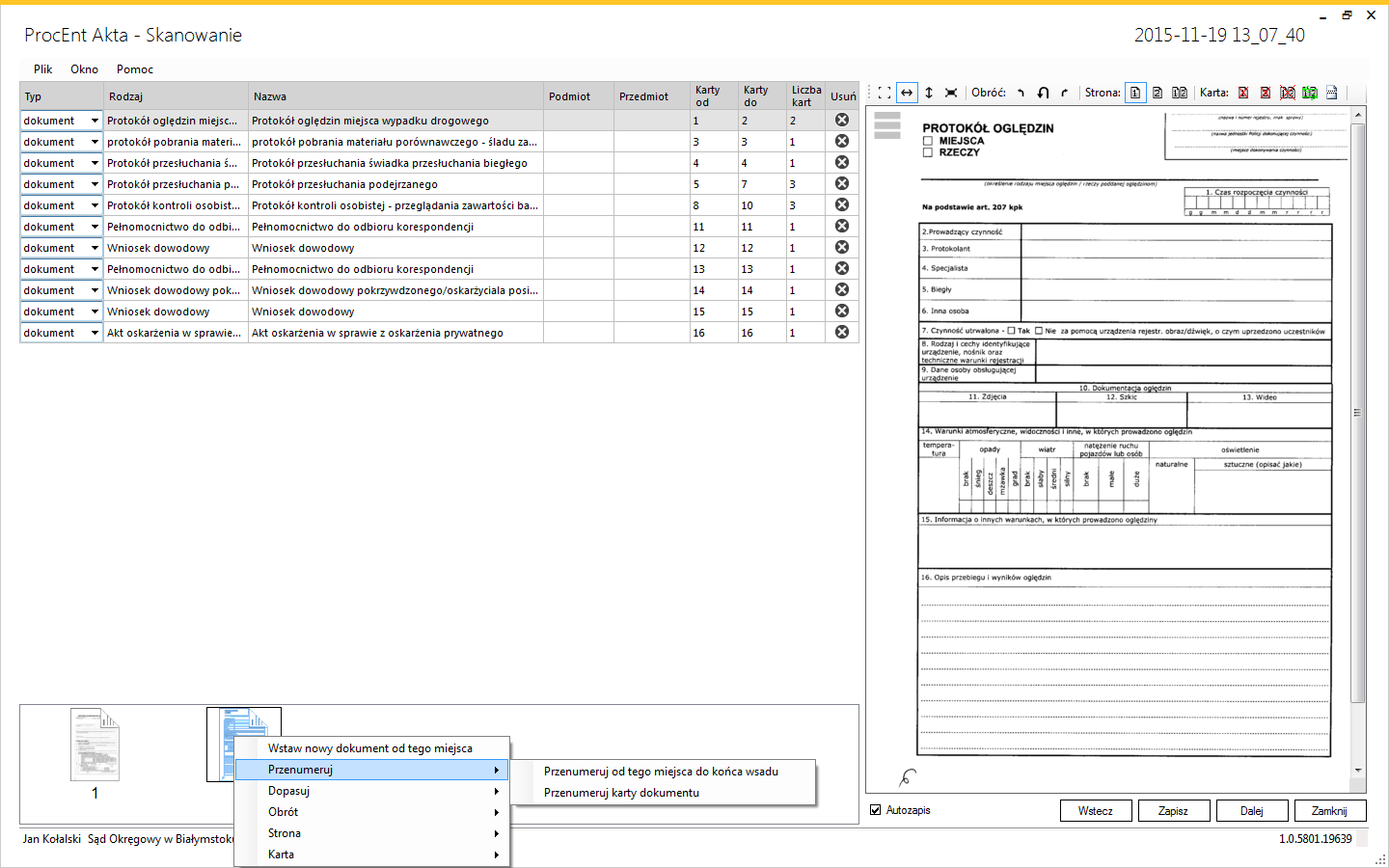
Task: Remove Protokół przesłuchania świadka row via Usuń
Action: [842, 162]
